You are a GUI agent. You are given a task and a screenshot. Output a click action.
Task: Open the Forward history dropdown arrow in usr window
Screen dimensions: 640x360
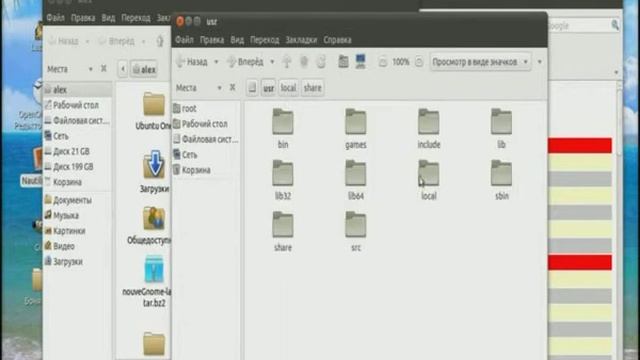pyautogui.click(x=272, y=62)
